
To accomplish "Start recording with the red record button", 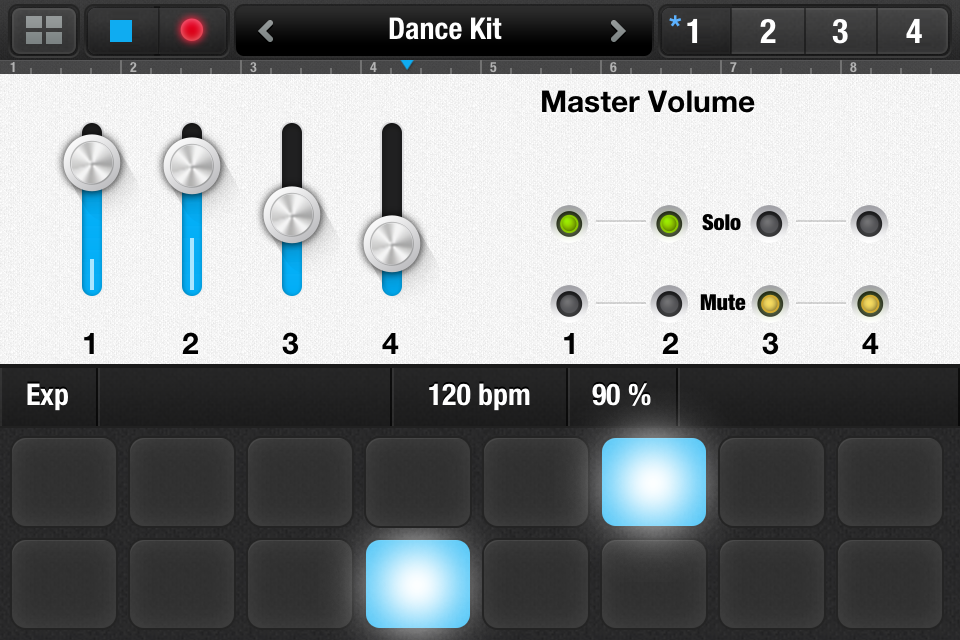I will pos(192,30).
